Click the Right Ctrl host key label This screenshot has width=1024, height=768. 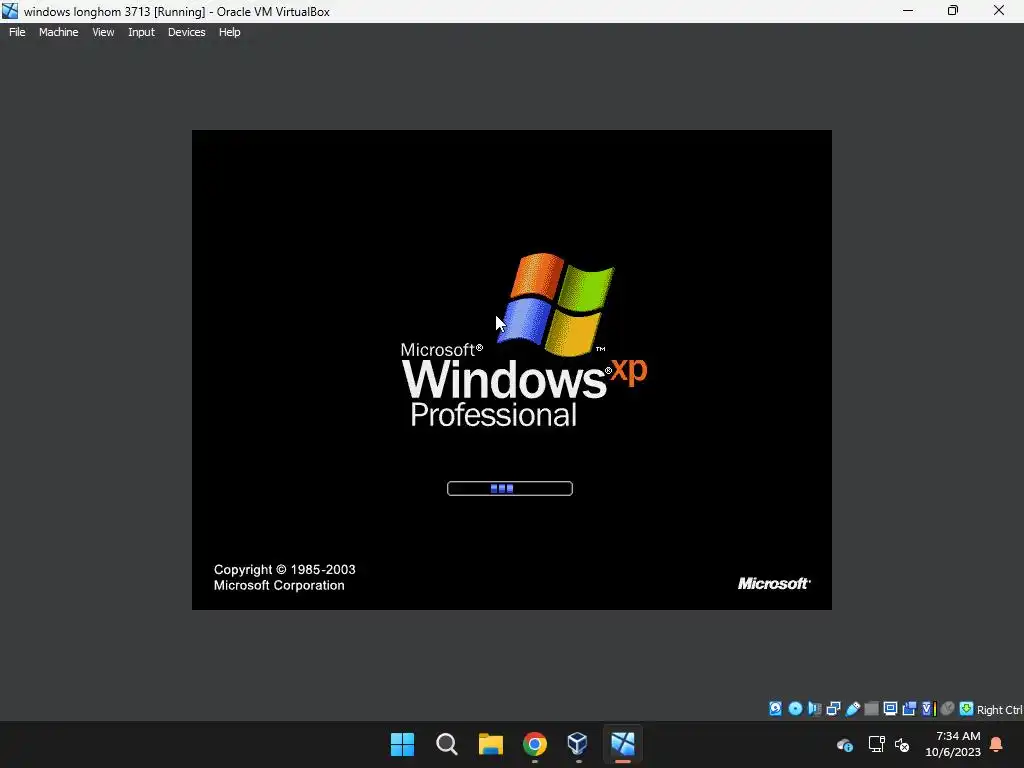(999, 710)
